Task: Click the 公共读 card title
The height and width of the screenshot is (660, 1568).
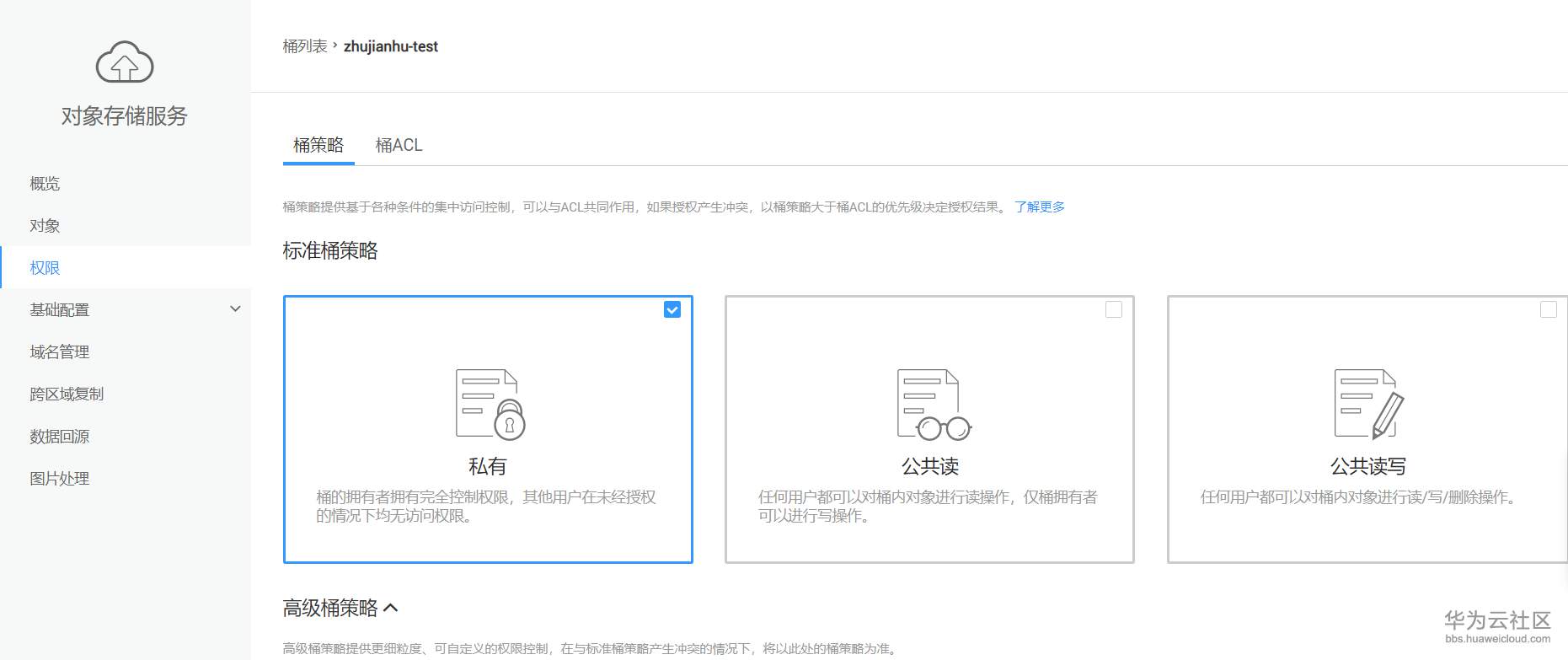Action: point(930,466)
